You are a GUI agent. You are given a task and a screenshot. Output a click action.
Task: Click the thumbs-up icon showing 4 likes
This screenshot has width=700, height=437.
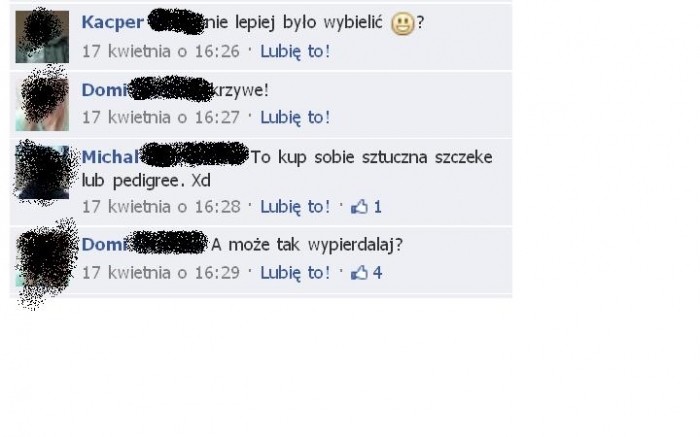coord(359,272)
